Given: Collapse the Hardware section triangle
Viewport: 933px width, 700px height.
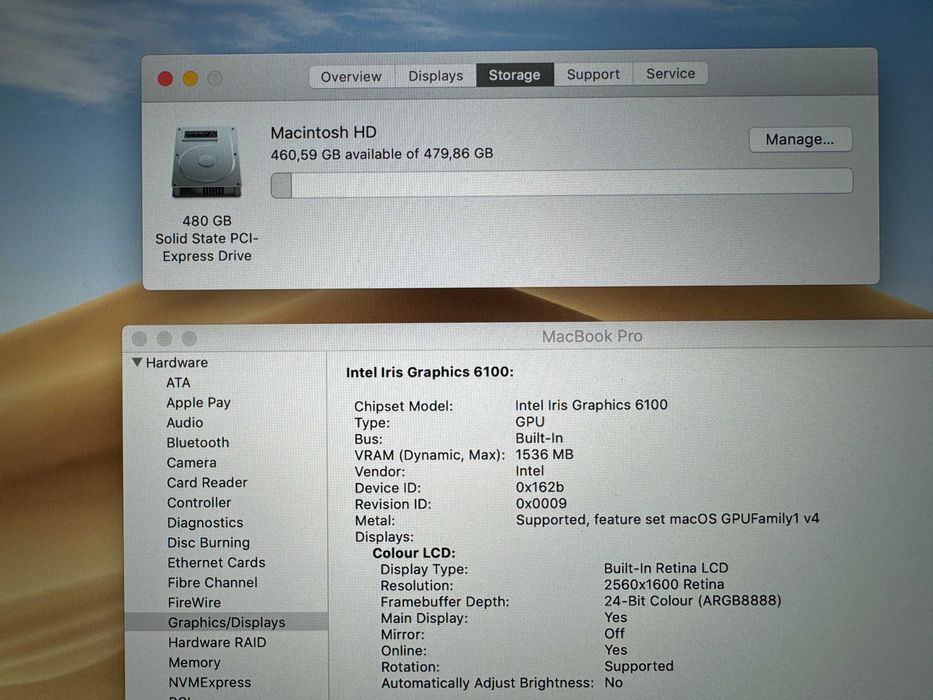Looking at the screenshot, I should pos(137,362).
